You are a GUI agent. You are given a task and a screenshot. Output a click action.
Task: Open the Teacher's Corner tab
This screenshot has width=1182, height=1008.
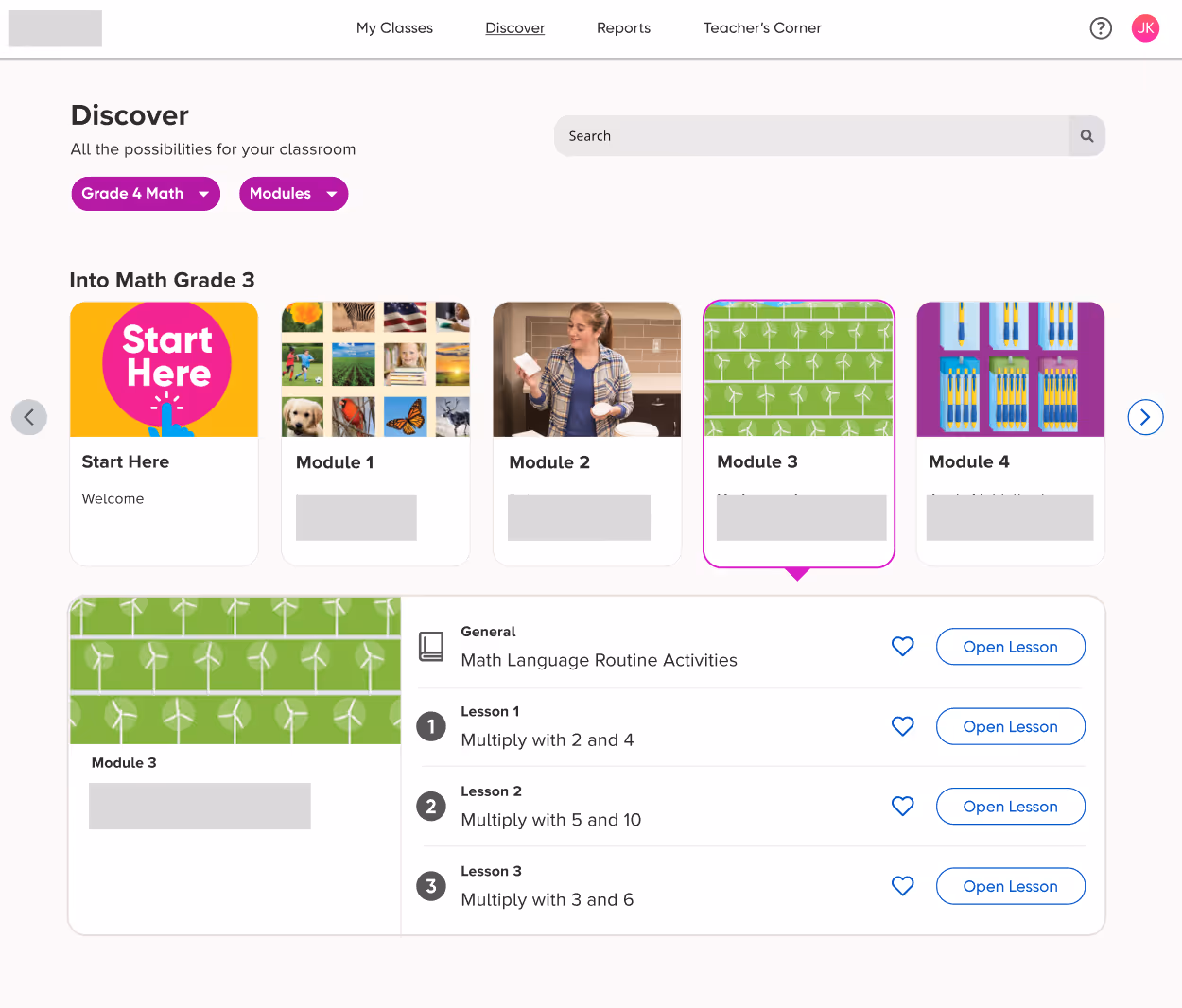(762, 28)
